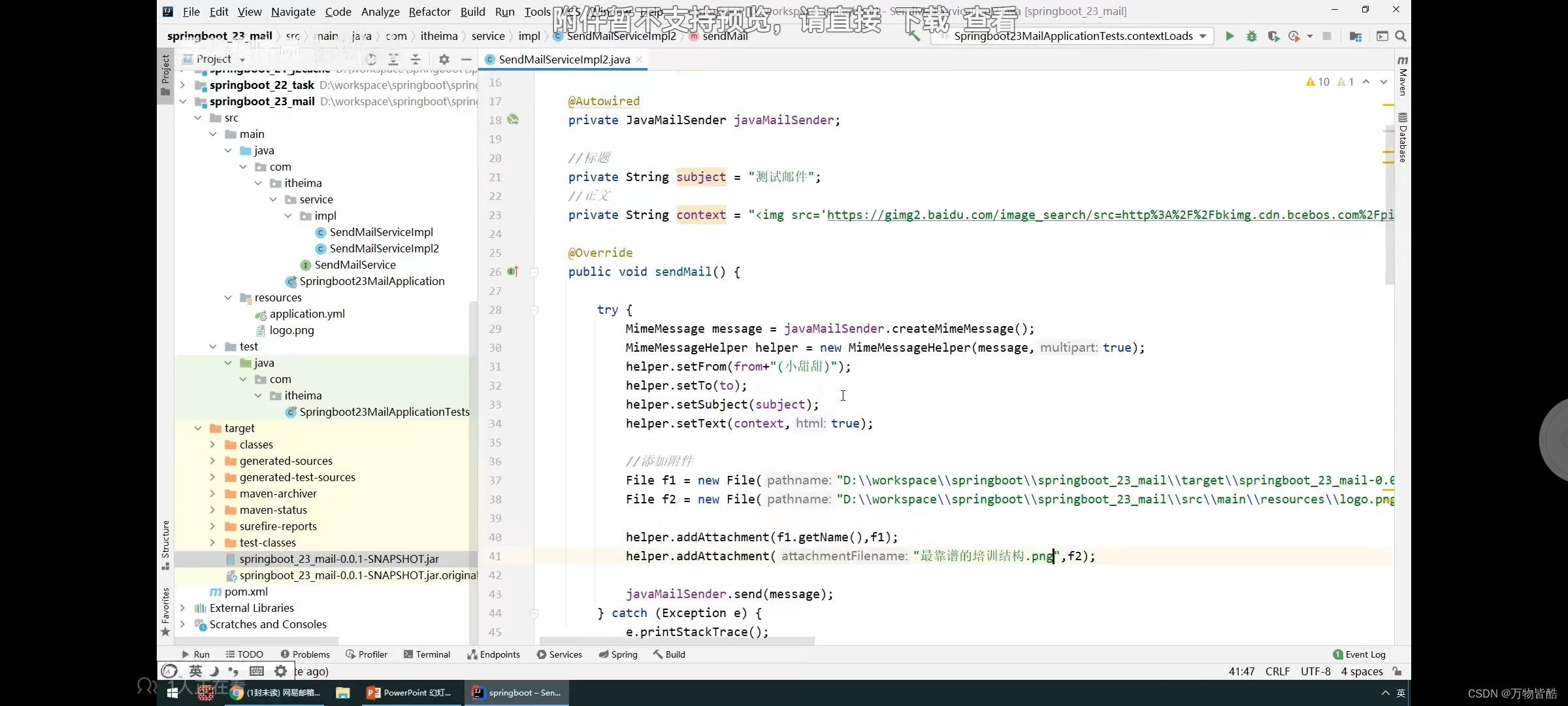
Task: Expand Scratches and Consoles node
Action: coord(183,624)
